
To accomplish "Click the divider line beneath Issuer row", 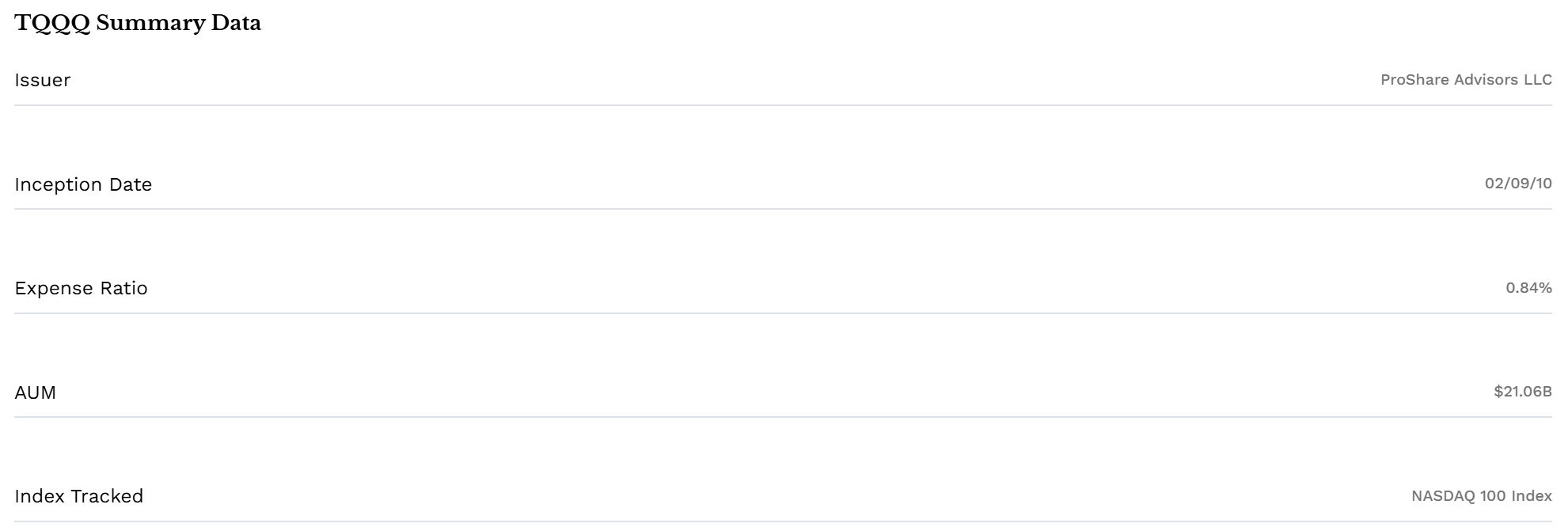I will (784, 105).
